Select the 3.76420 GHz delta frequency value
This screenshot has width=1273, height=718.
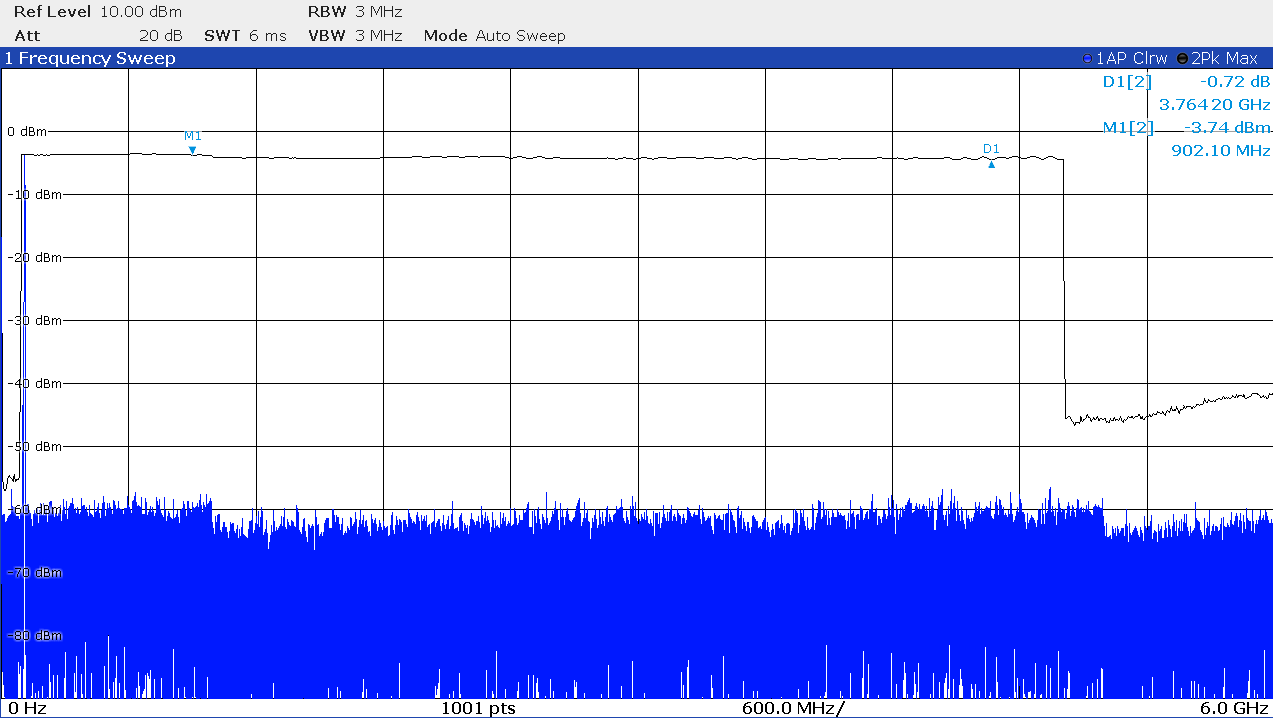[x=1214, y=104]
